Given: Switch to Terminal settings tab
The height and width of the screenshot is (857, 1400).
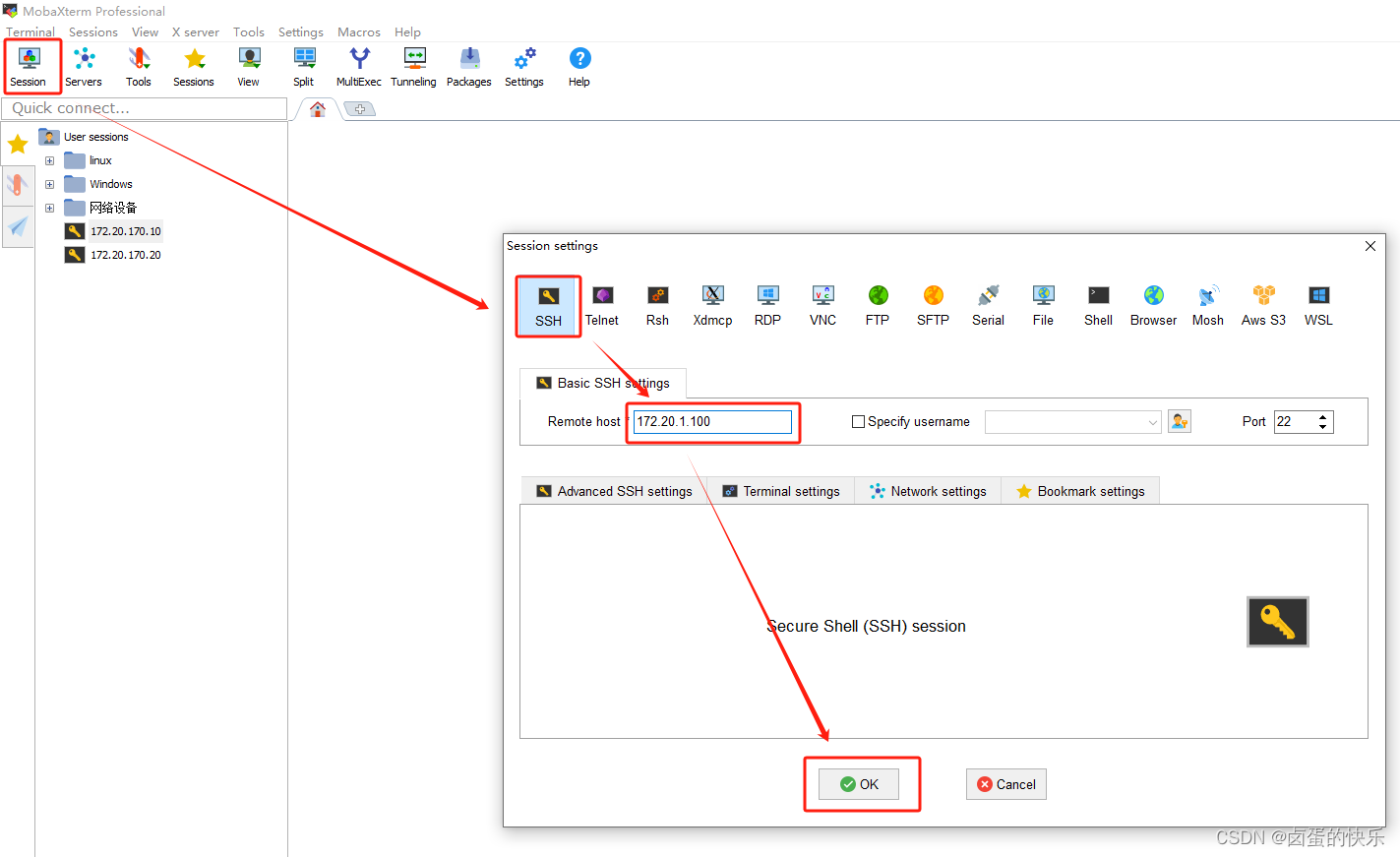Looking at the screenshot, I should (781, 491).
